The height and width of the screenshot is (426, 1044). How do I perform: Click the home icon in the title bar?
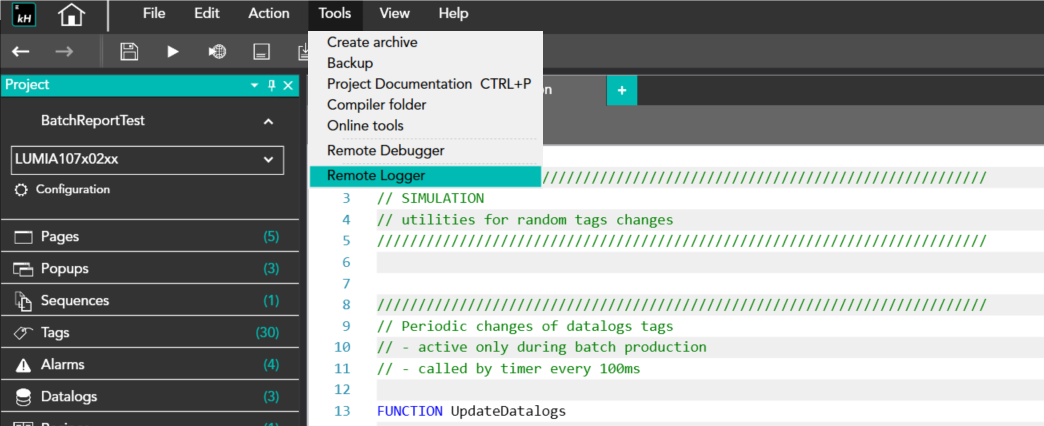click(71, 15)
